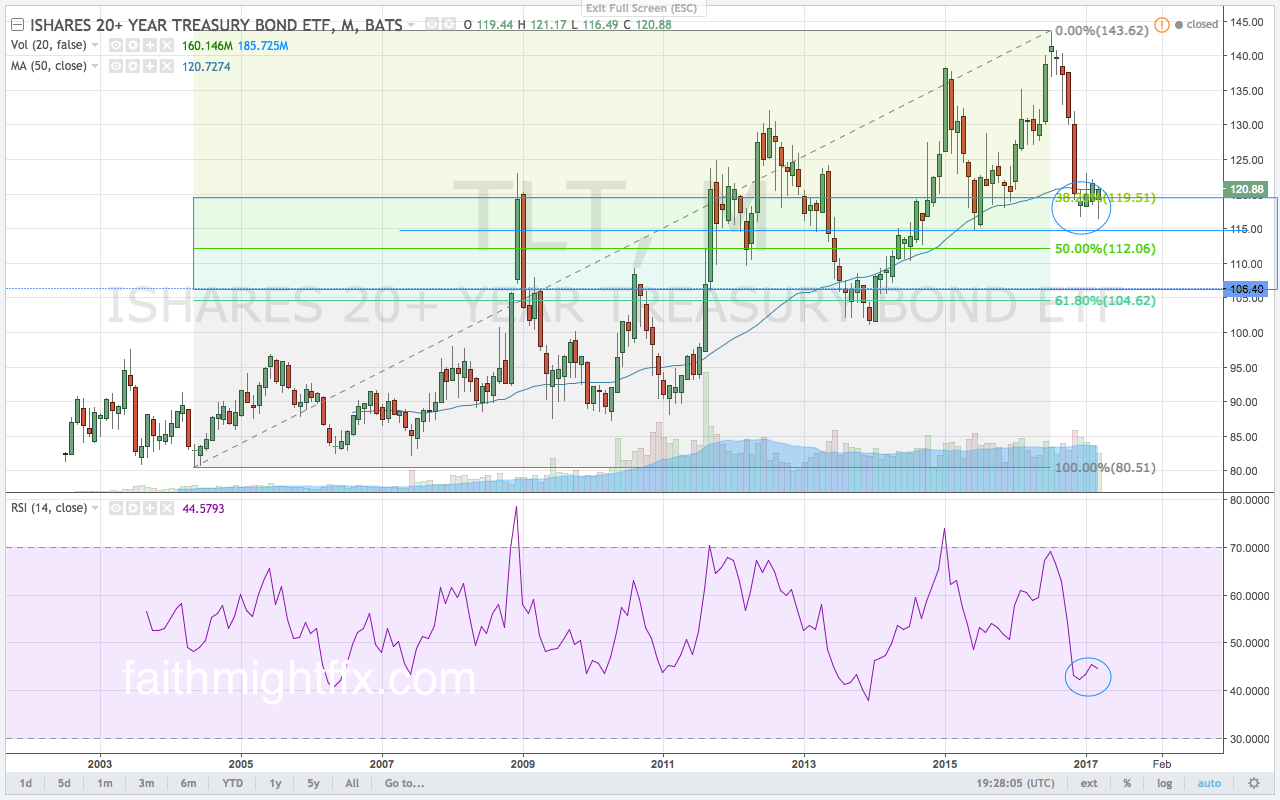Select the YTD time range
Screen dimensions: 1280x800
233,783
